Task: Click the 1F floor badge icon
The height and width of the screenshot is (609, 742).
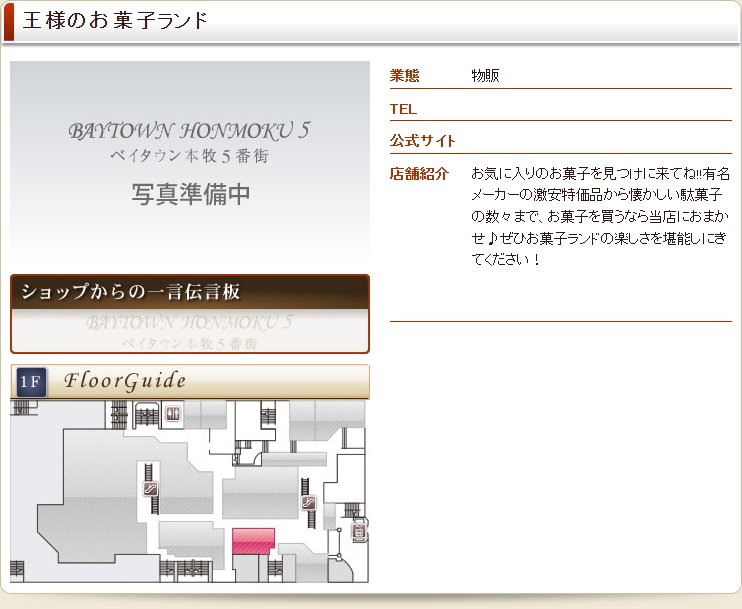Action: [31, 381]
